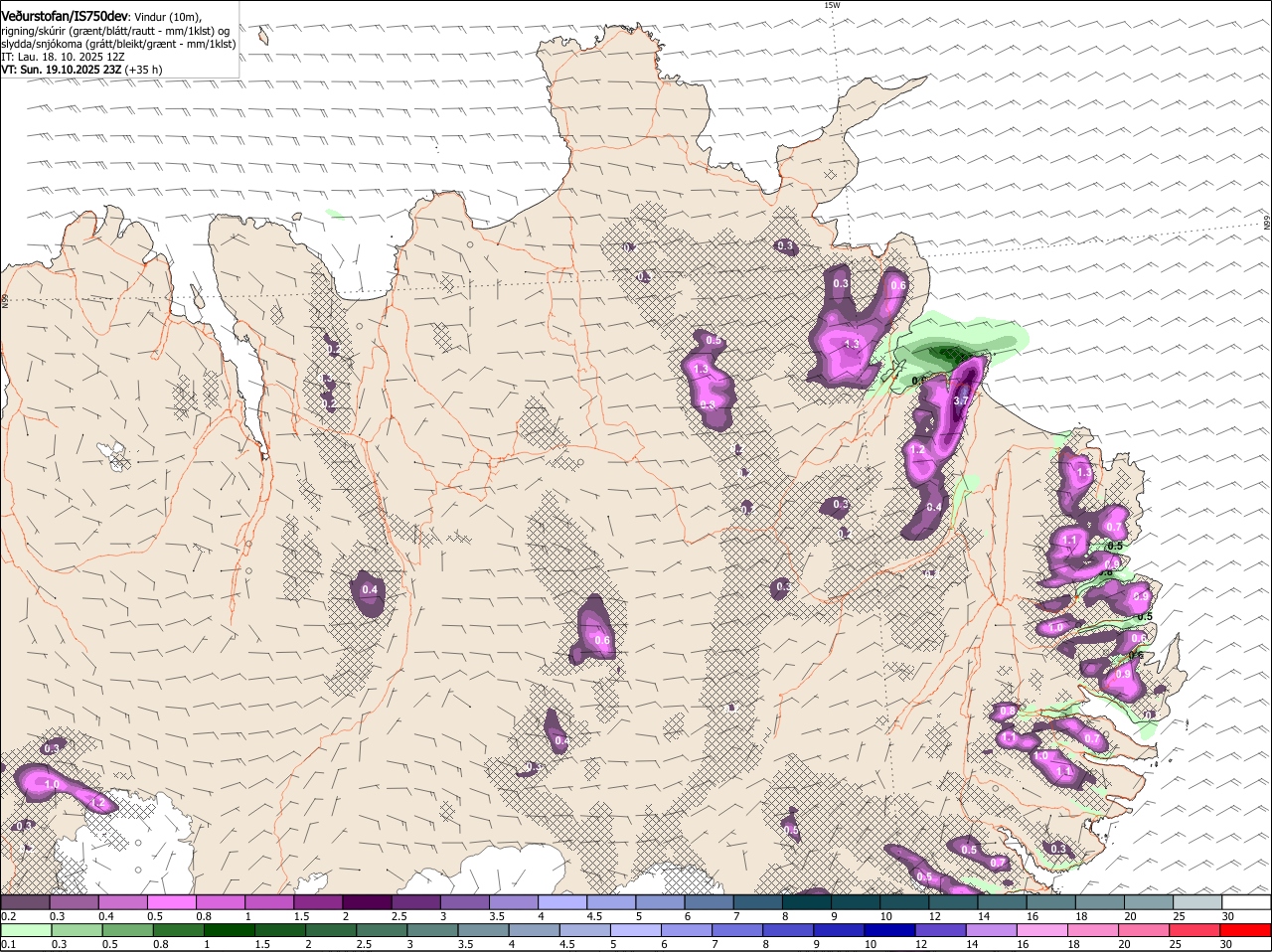The image size is (1272, 952).
Task: Select the slate blue 6 snow legend swatch
Action: click(x=710, y=902)
